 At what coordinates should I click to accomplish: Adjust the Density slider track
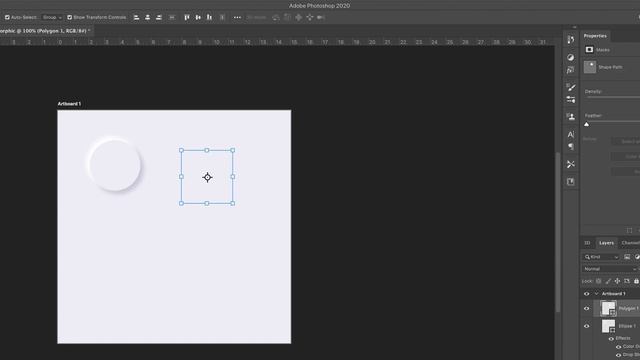pyautogui.click(x=612, y=98)
